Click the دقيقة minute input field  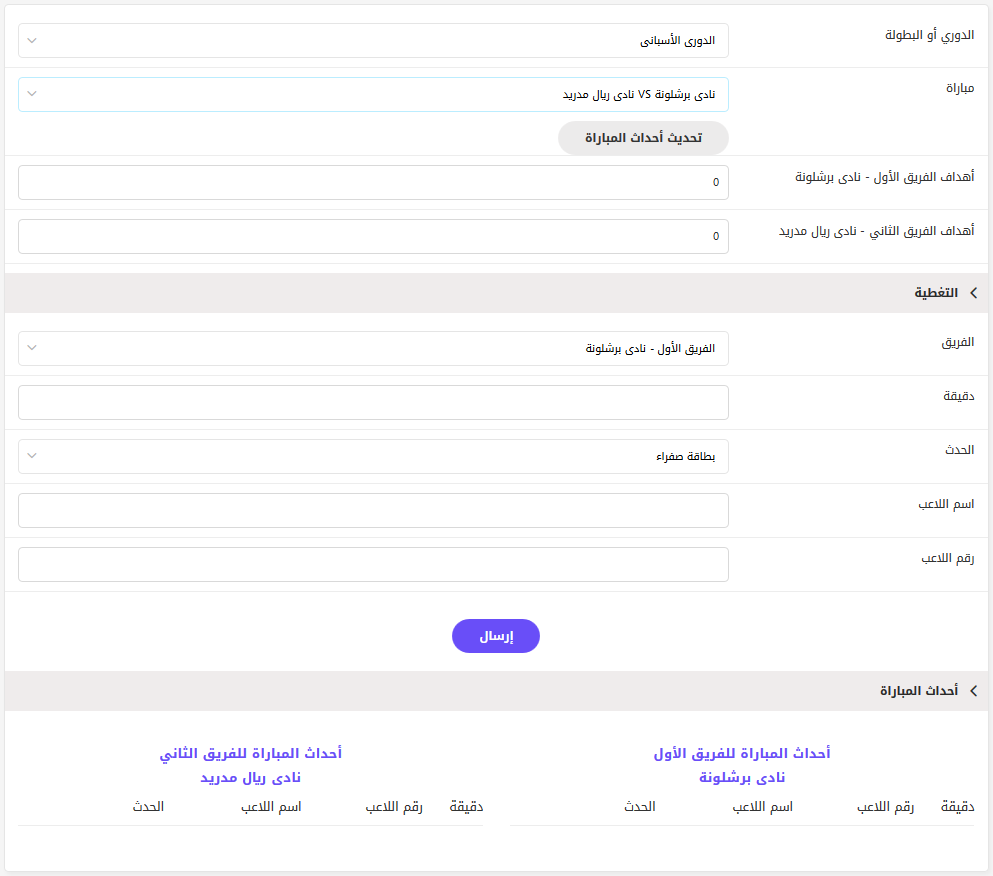coord(373,402)
